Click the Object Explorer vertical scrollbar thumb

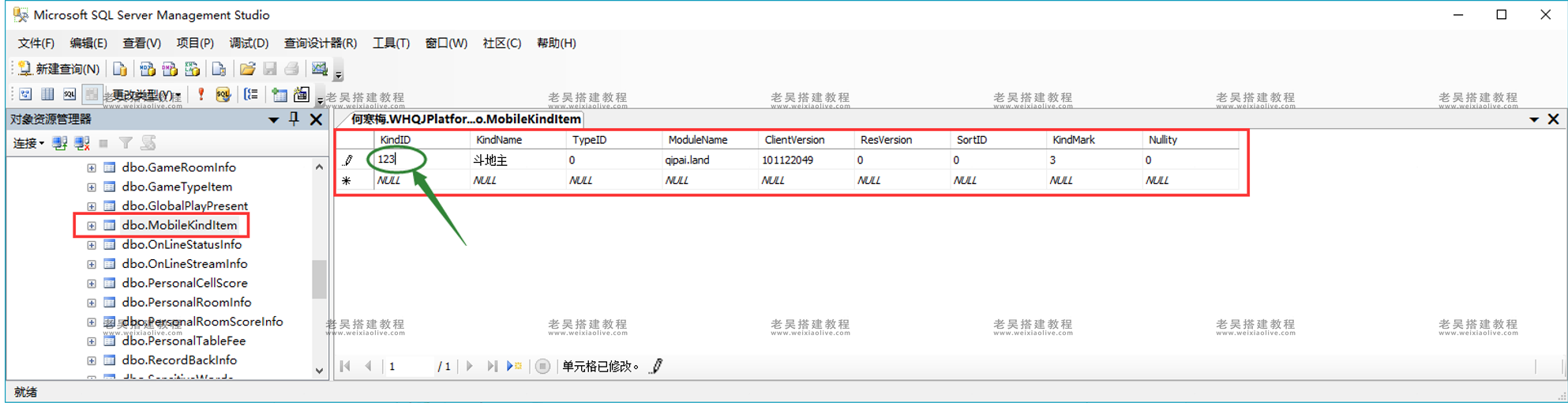319,279
